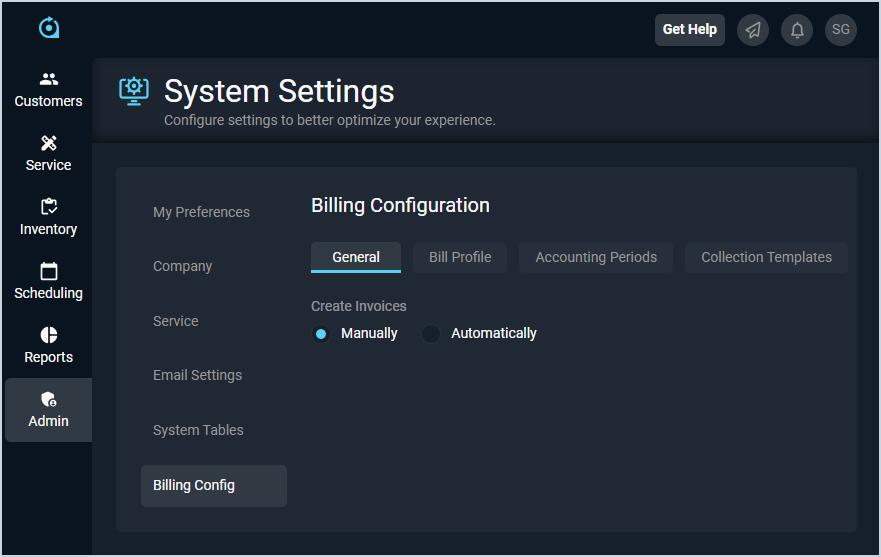Open Reports pie chart icon
This screenshot has height=557, width=881.
tap(48, 335)
